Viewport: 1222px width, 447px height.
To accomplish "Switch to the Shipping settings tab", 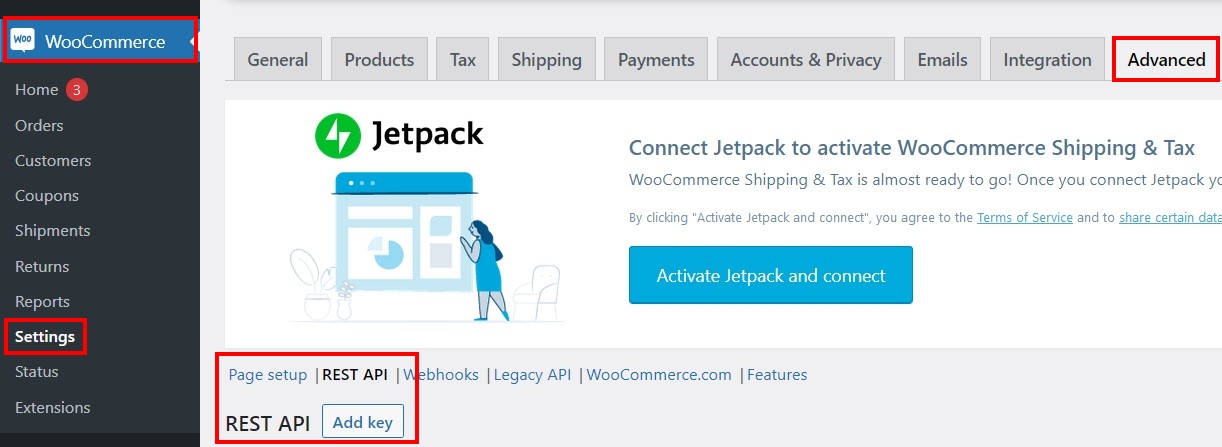I will pyautogui.click(x=547, y=60).
